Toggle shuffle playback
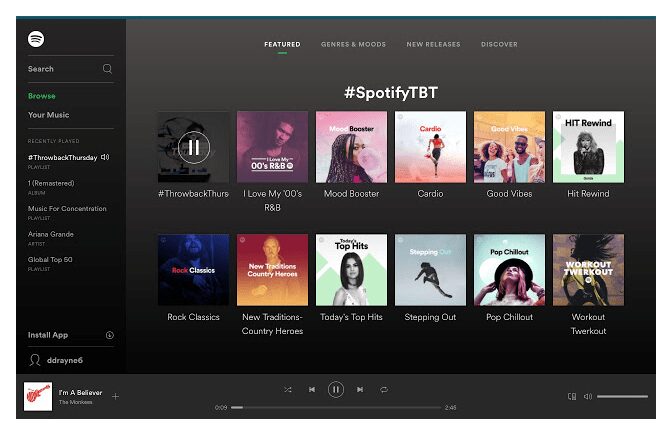Viewport: 670px width, 432px height. pyautogui.click(x=288, y=390)
